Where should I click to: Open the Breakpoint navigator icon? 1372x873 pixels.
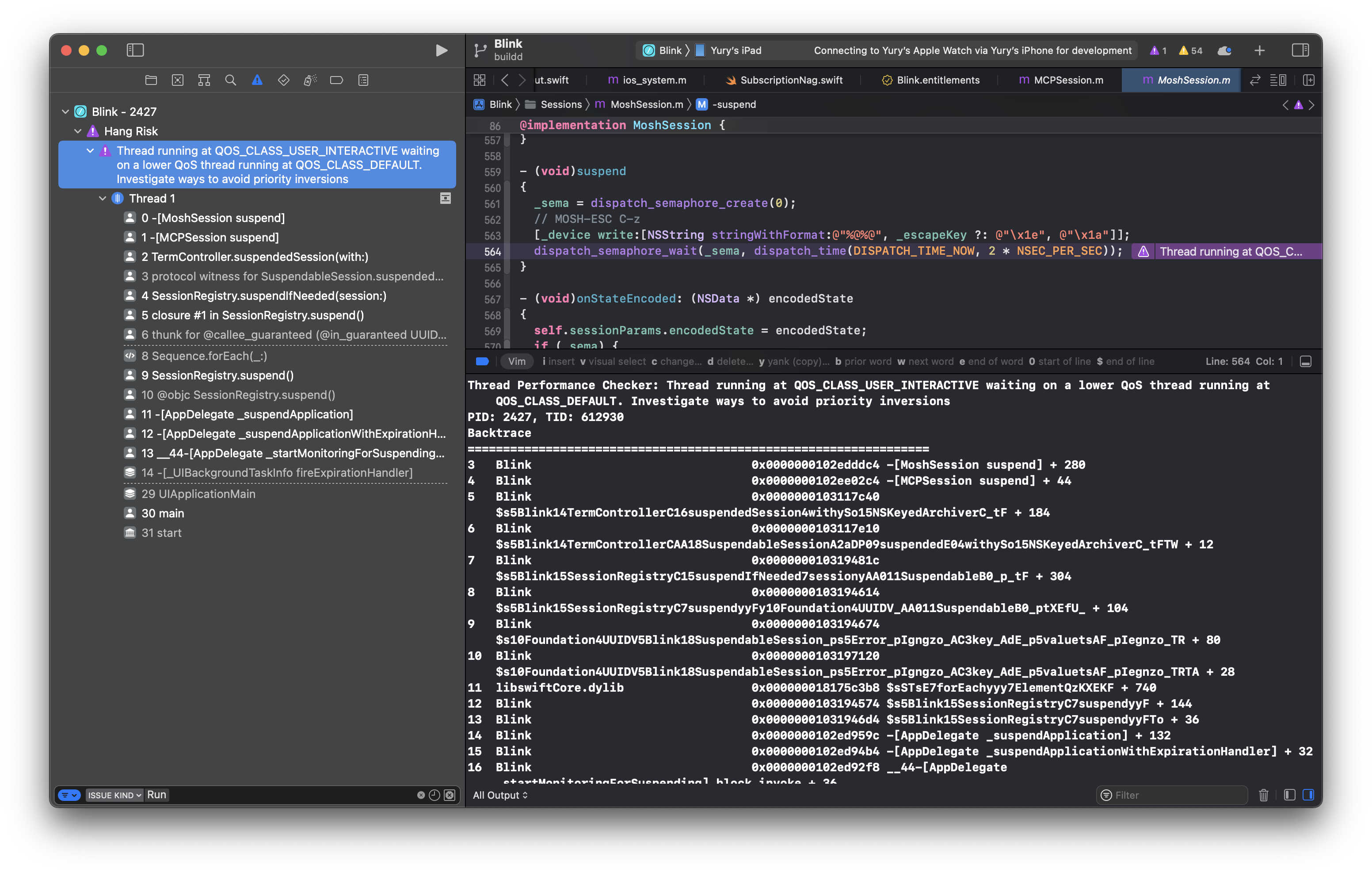point(336,80)
